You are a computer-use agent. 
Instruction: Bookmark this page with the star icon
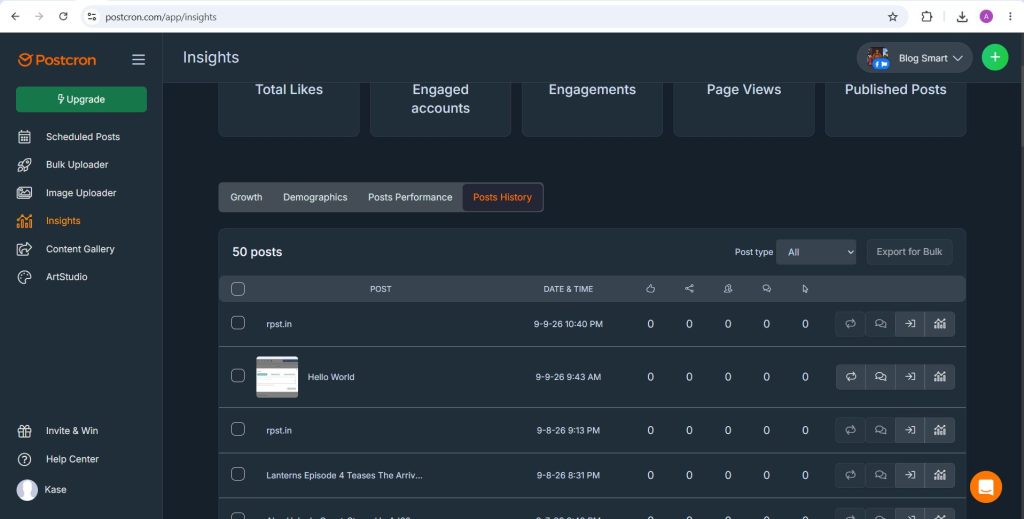click(893, 17)
